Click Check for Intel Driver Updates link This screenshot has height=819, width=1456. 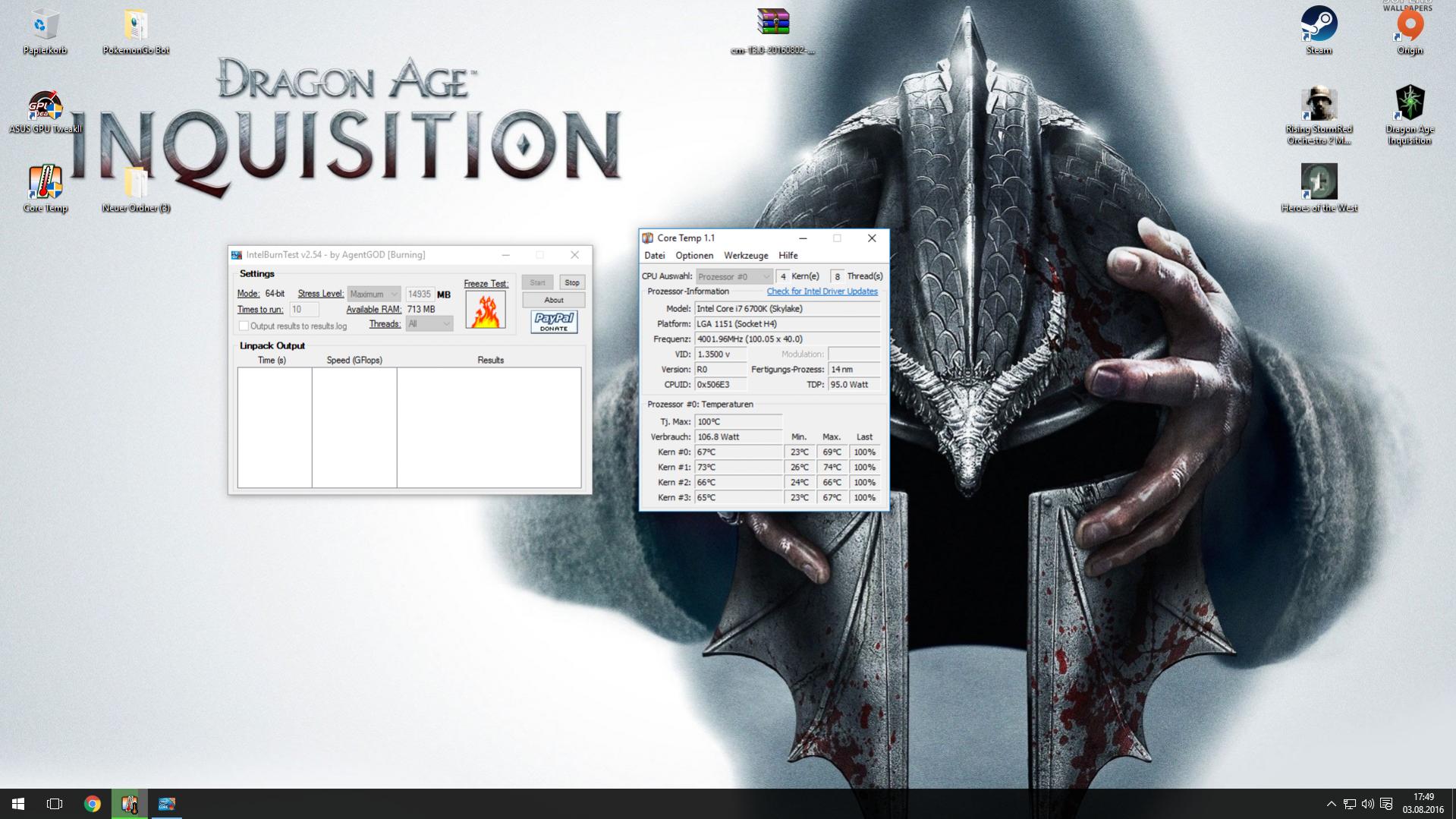(822, 292)
